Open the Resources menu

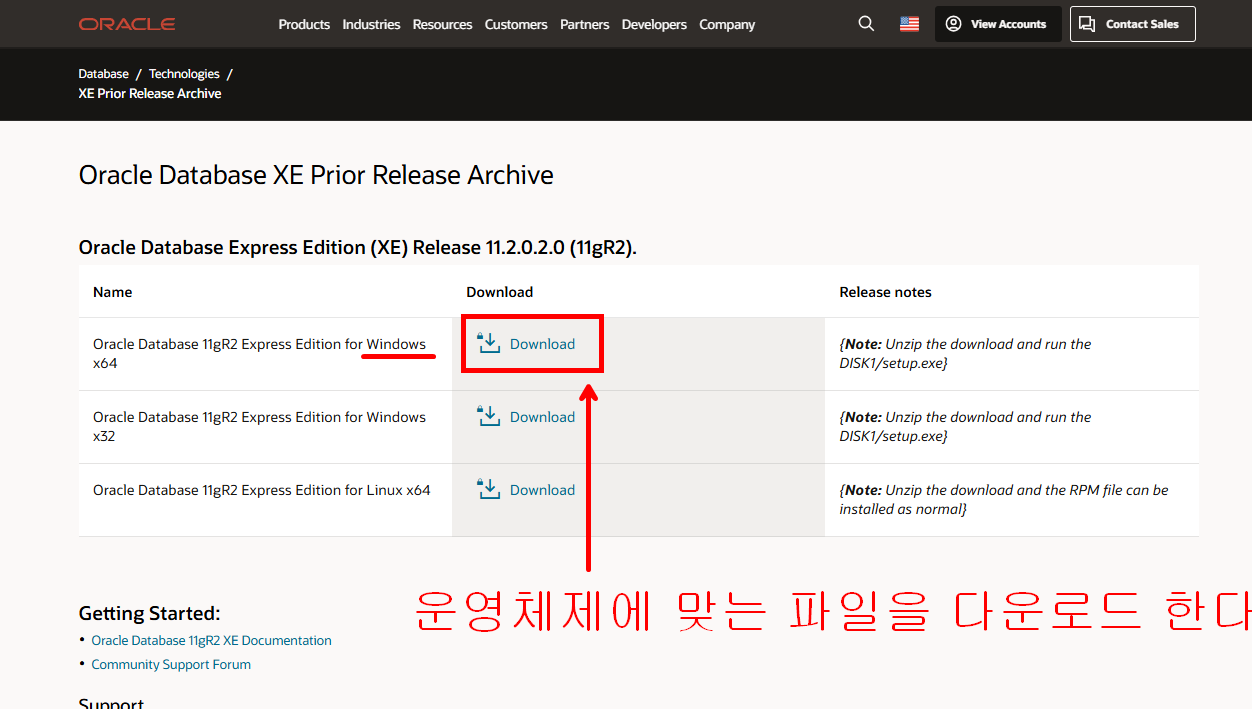(442, 24)
